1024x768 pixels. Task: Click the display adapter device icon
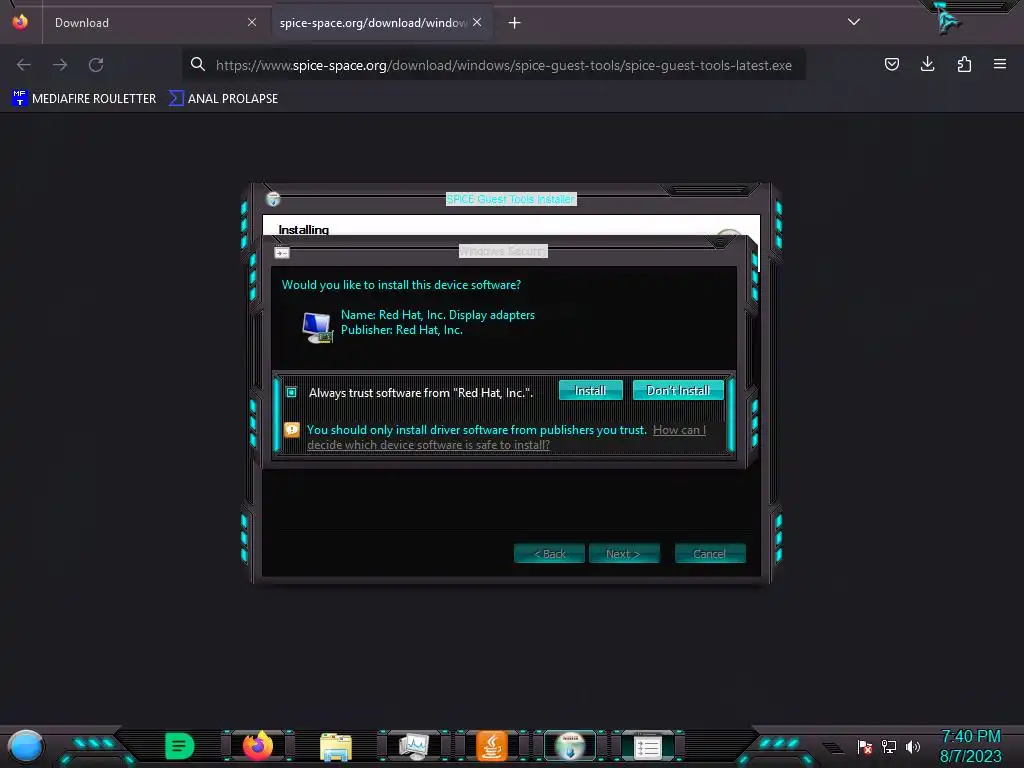(x=317, y=327)
